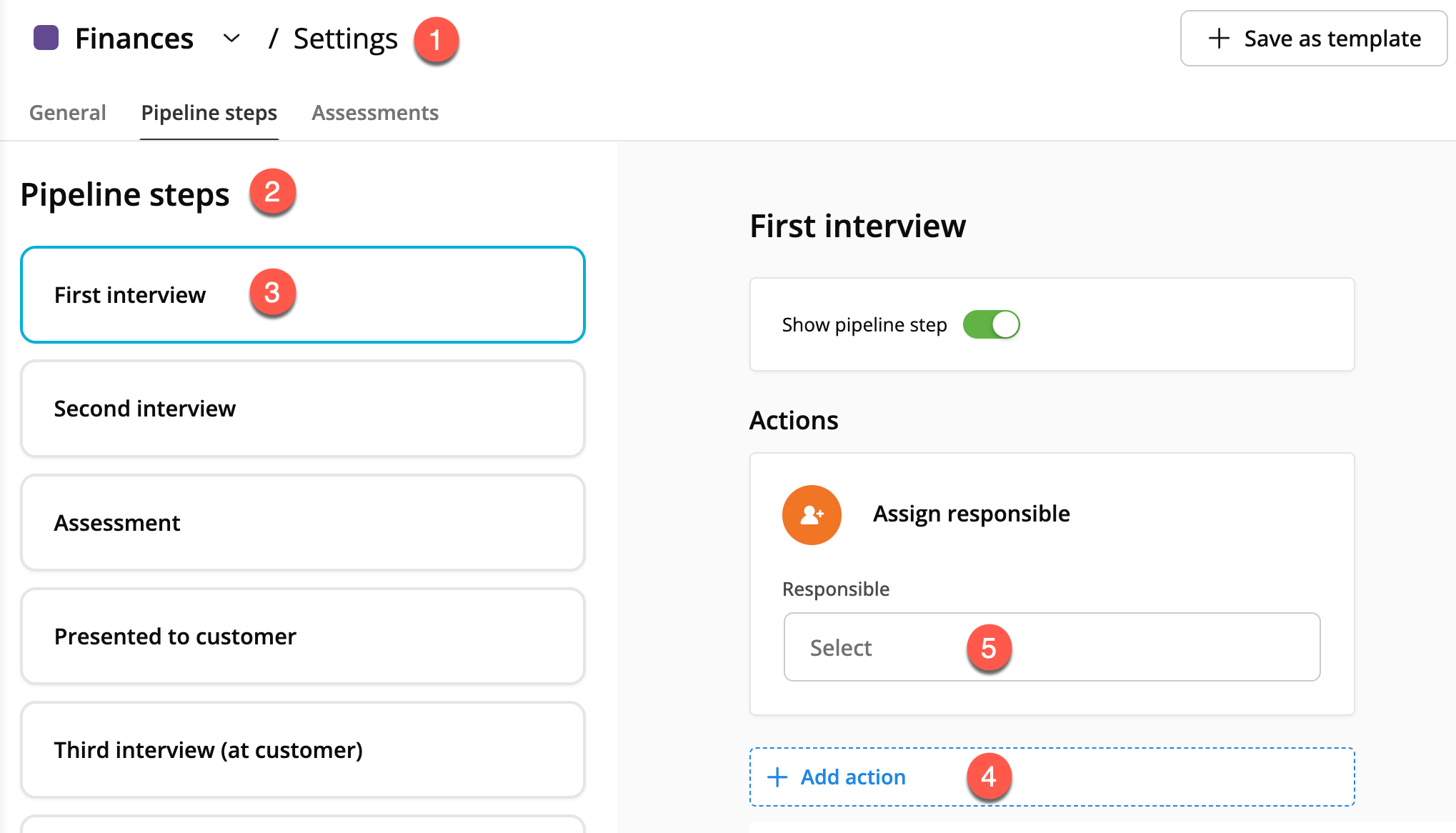Click the Save as template button

coord(1313,39)
